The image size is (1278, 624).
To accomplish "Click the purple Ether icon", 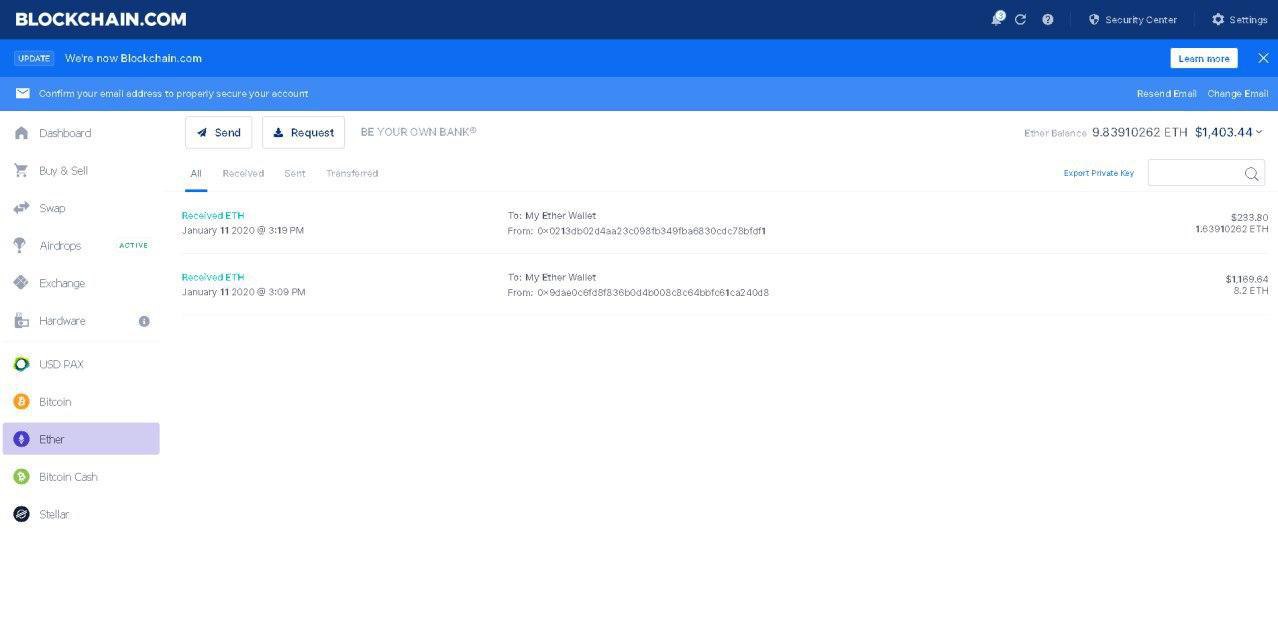I will pos(21,439).
